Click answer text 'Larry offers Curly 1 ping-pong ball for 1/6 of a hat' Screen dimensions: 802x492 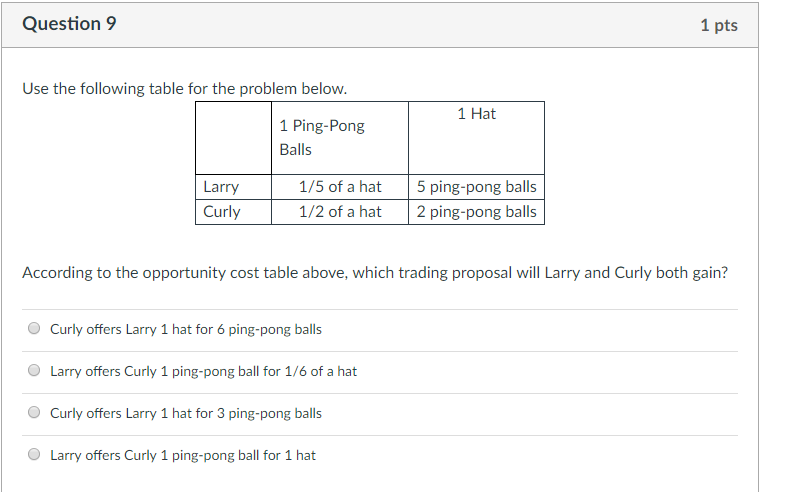tap(203, 371)
